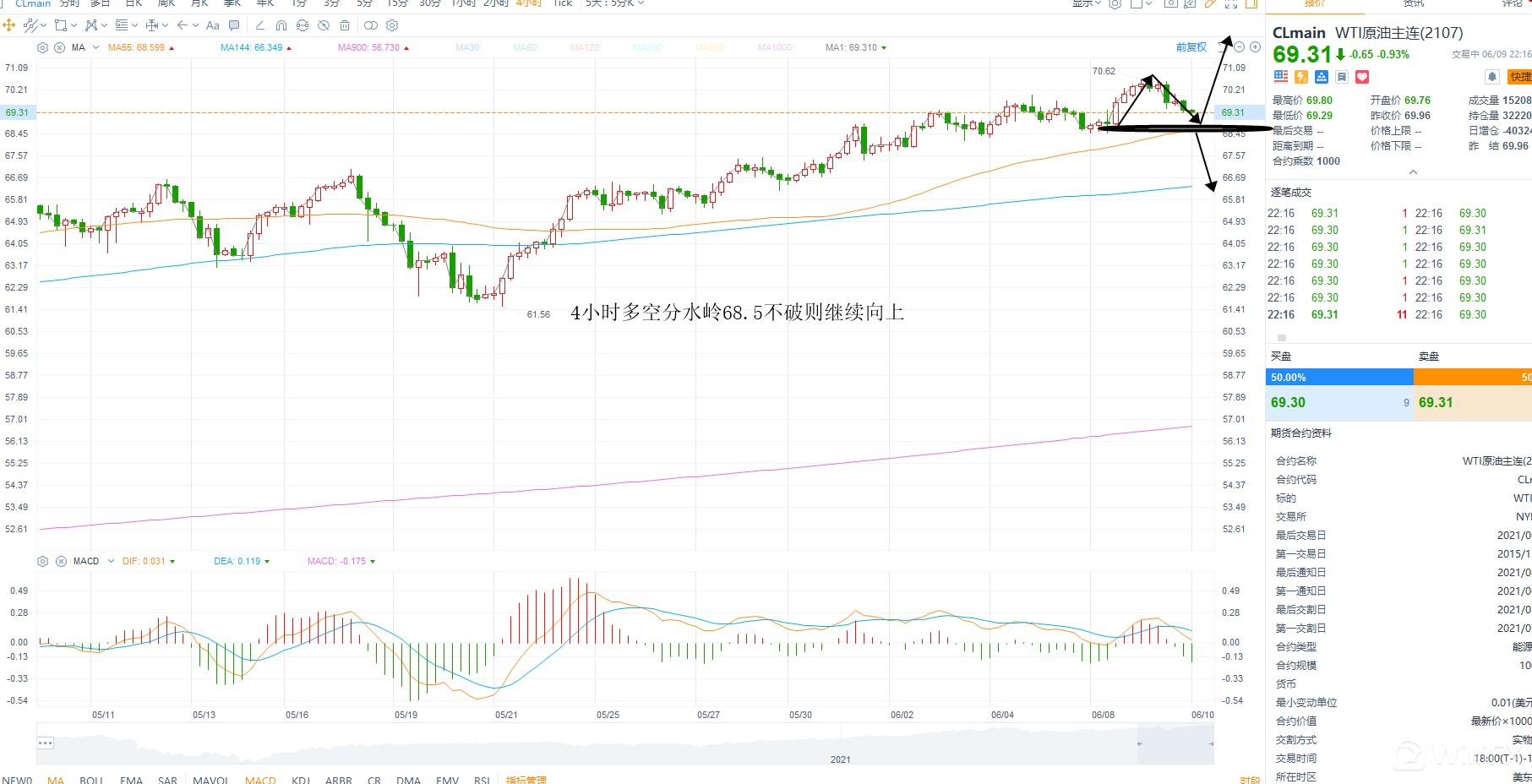Pick the pattern drawing tool

[91, 25]
